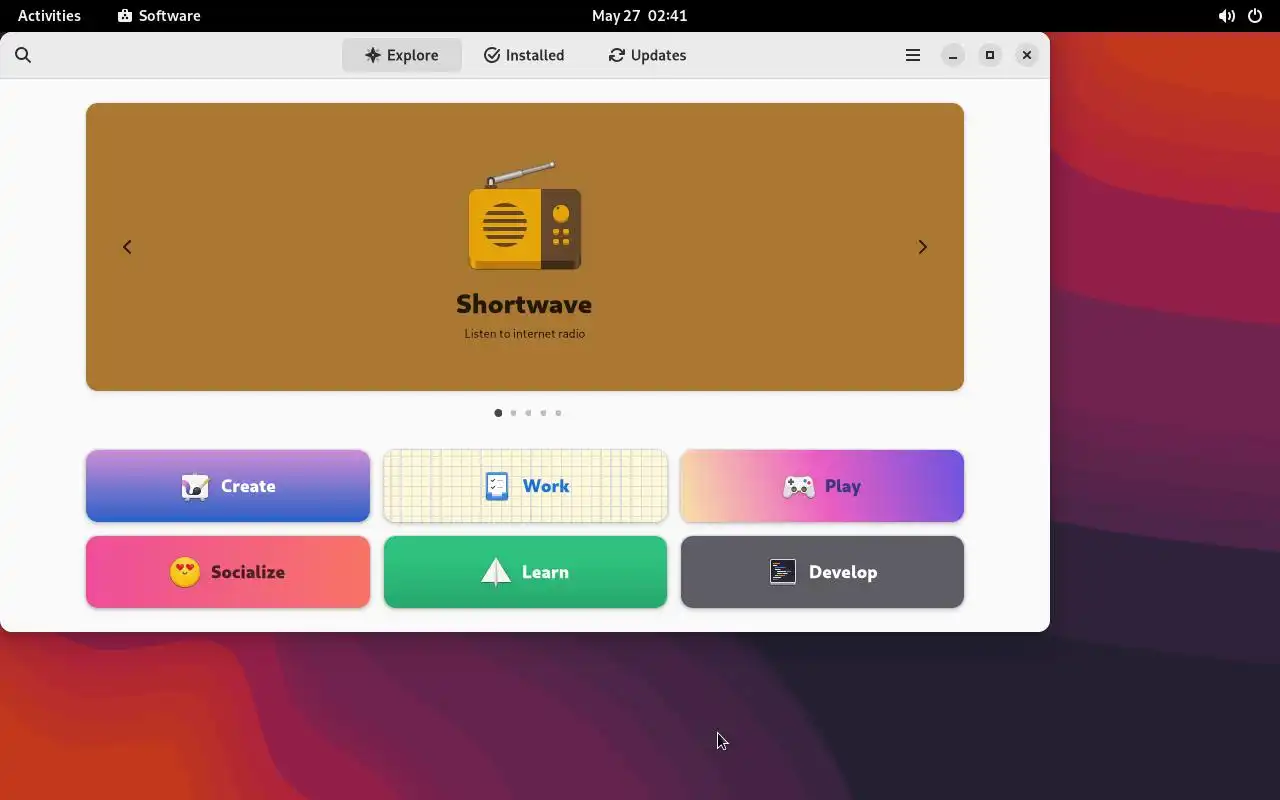Viewport: 1280px width, 800px height.
Task: Click the paper plane icon on Learn
Action: 496,572
